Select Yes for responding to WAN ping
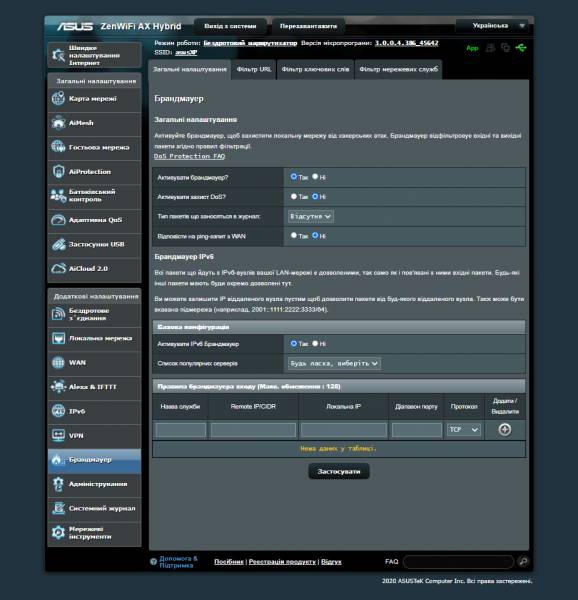 coord(293,236)
